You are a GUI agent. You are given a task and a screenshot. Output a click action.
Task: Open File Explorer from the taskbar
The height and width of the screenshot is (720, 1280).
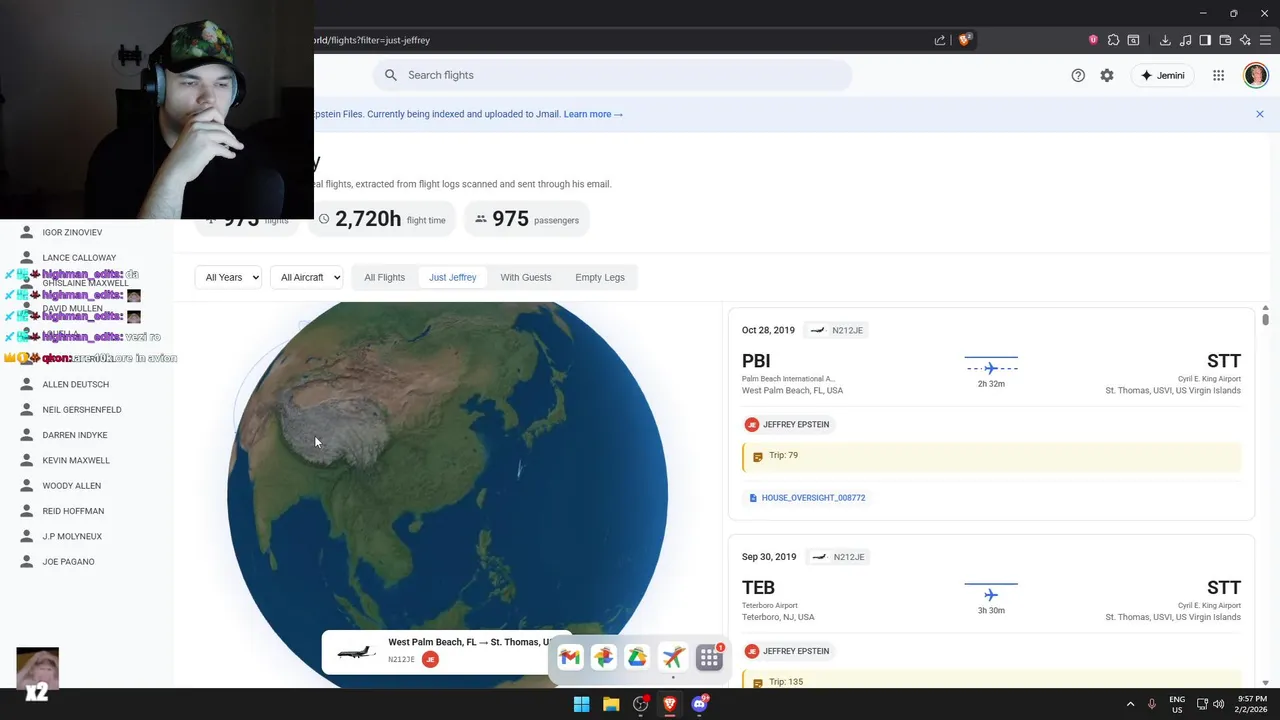(x=611, y=704)
